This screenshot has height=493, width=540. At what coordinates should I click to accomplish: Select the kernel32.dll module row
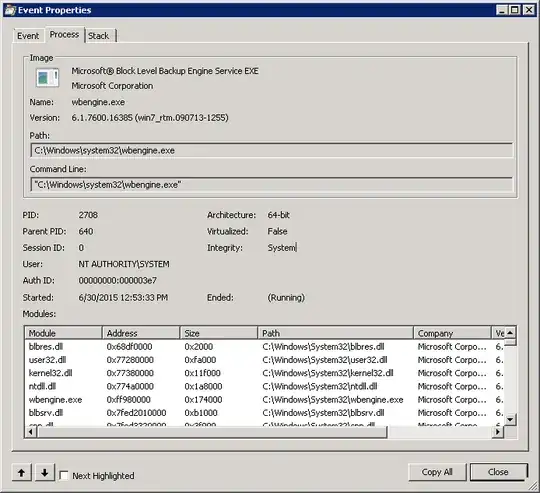(264, 373)
